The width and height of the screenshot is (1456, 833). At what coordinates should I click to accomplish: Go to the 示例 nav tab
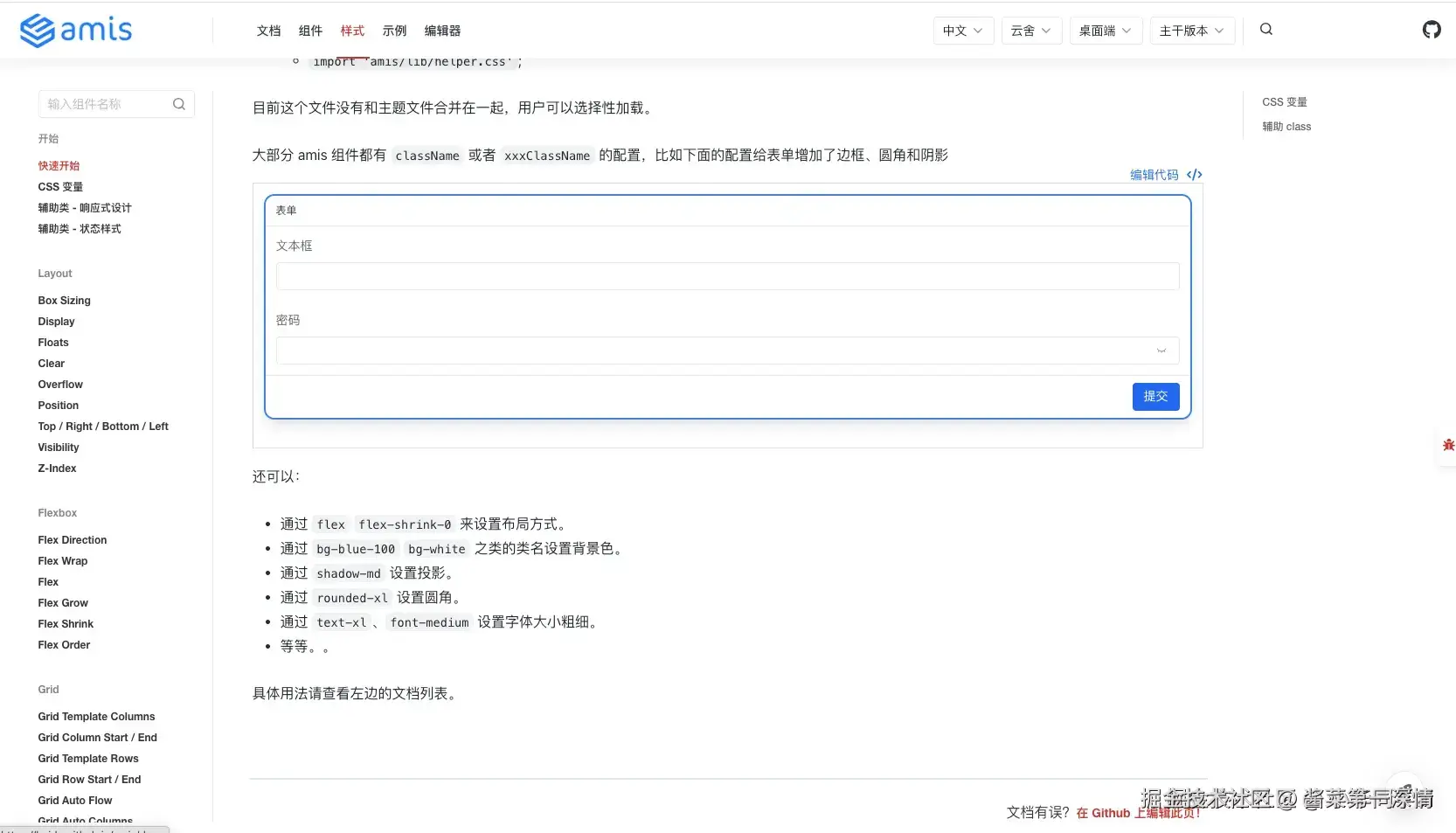[394, 31]
